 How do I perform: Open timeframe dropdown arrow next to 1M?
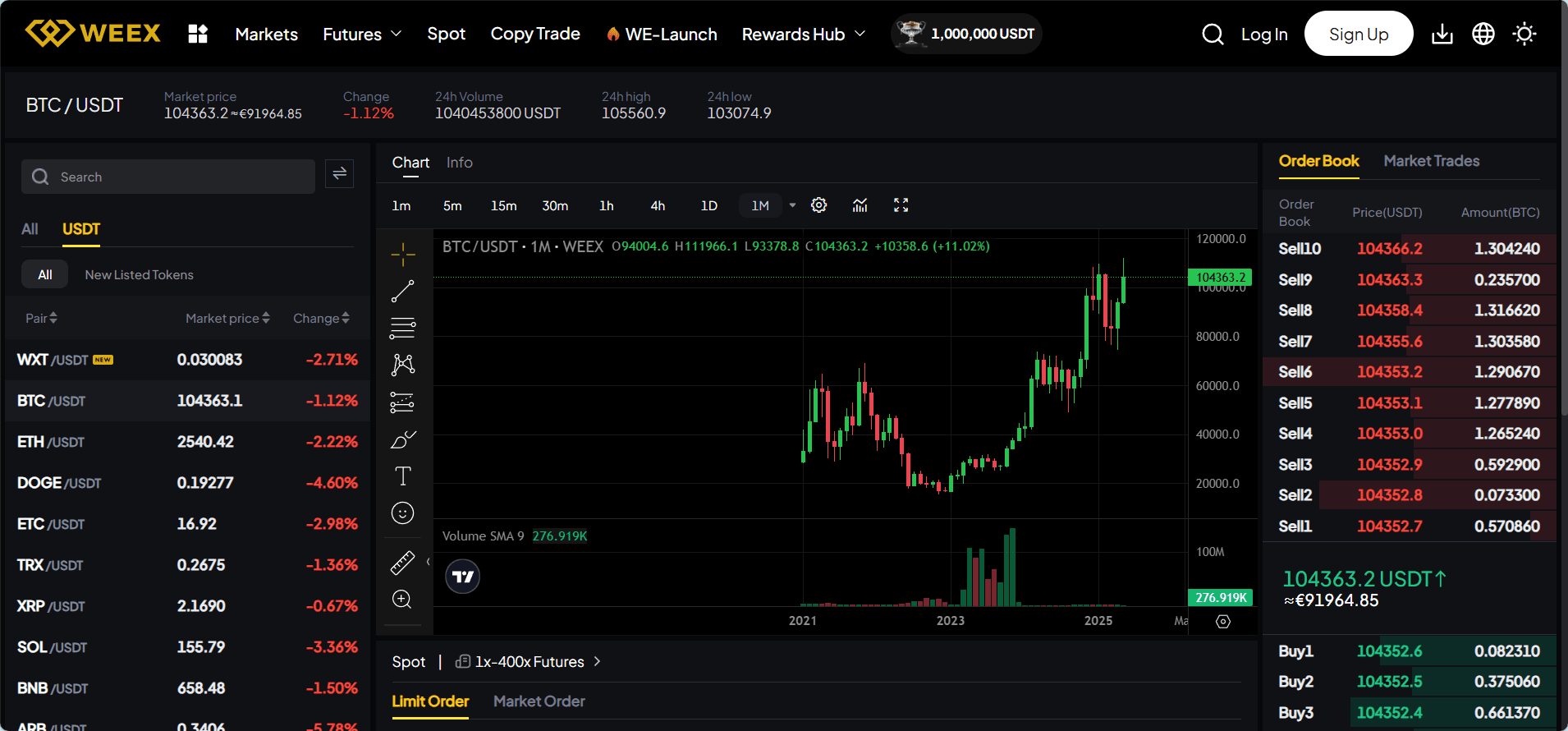click(792, 205)
